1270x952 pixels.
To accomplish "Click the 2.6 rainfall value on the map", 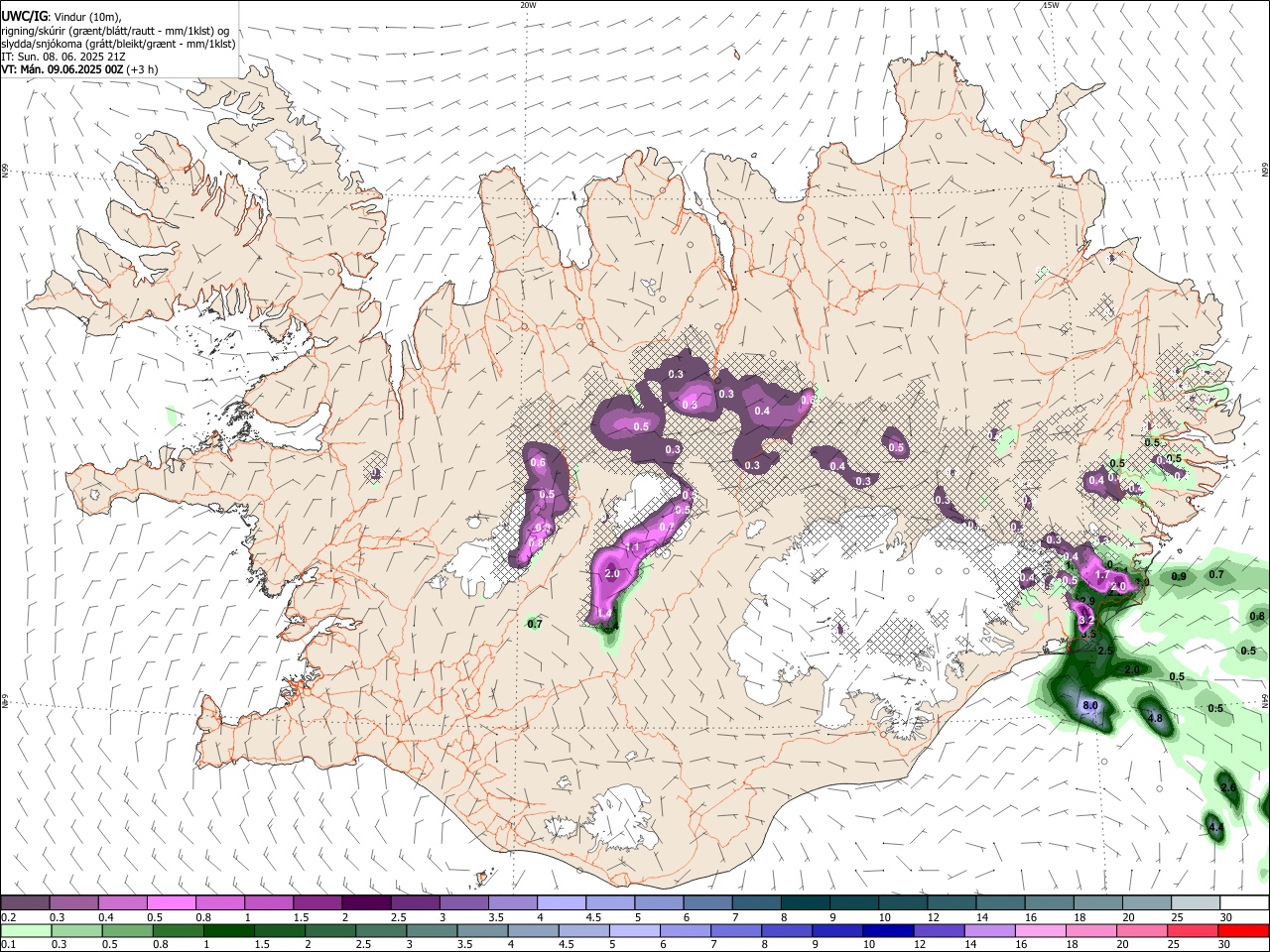I will [x=1228, y=787].
